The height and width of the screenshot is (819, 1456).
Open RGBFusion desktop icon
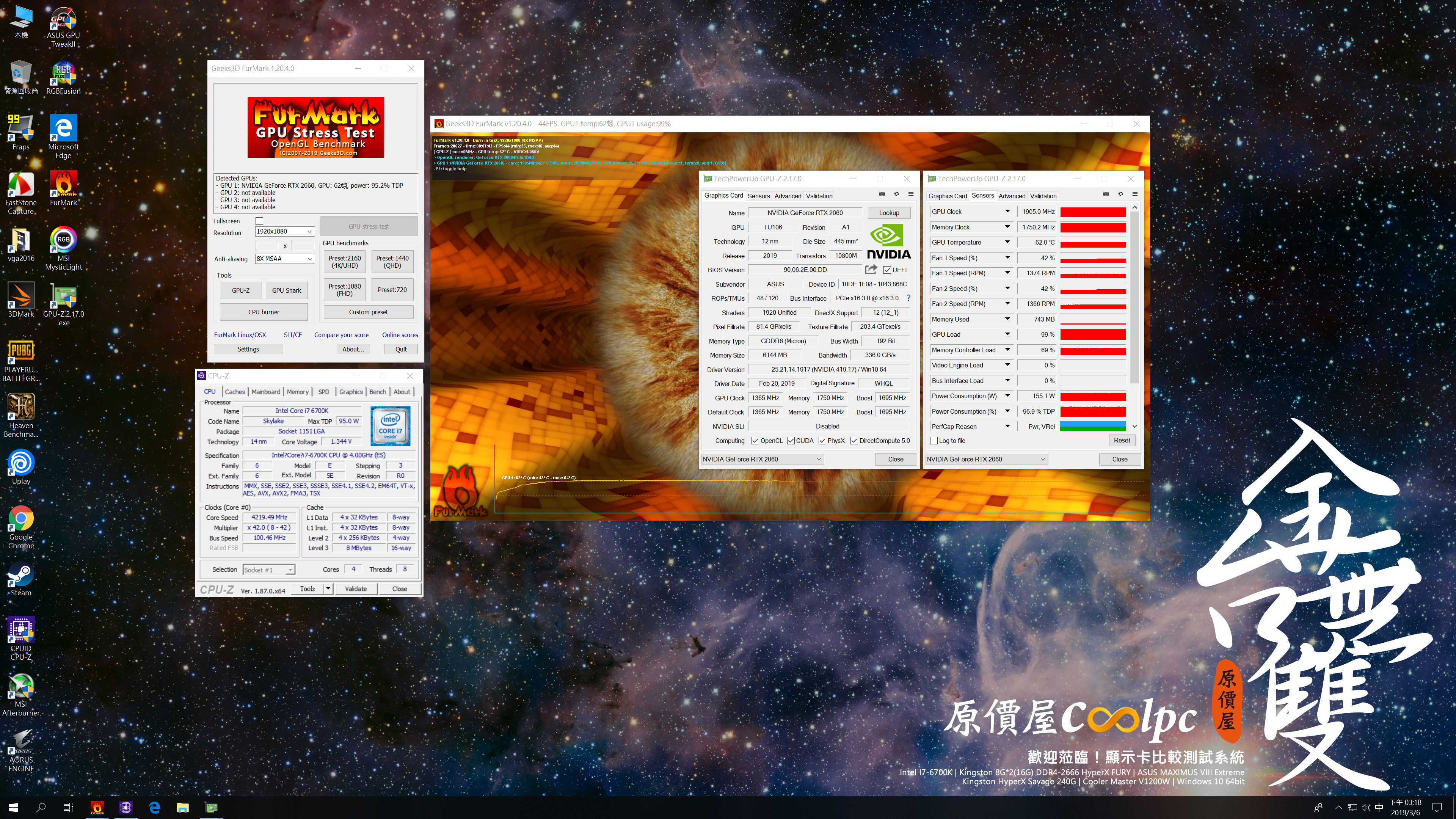63,78
